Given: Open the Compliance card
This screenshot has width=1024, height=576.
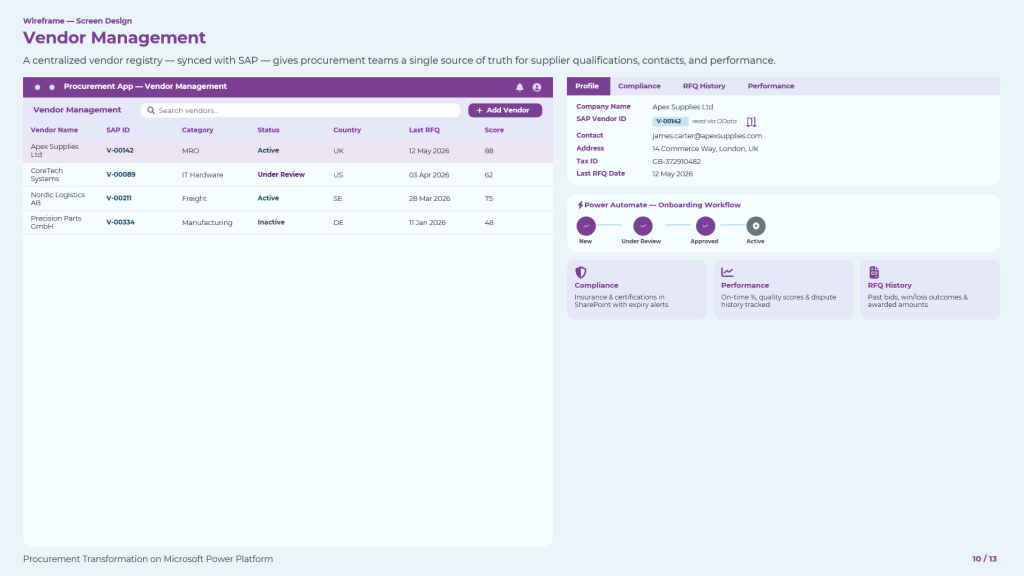Looking at the screenshot, I should click(637, 289).
